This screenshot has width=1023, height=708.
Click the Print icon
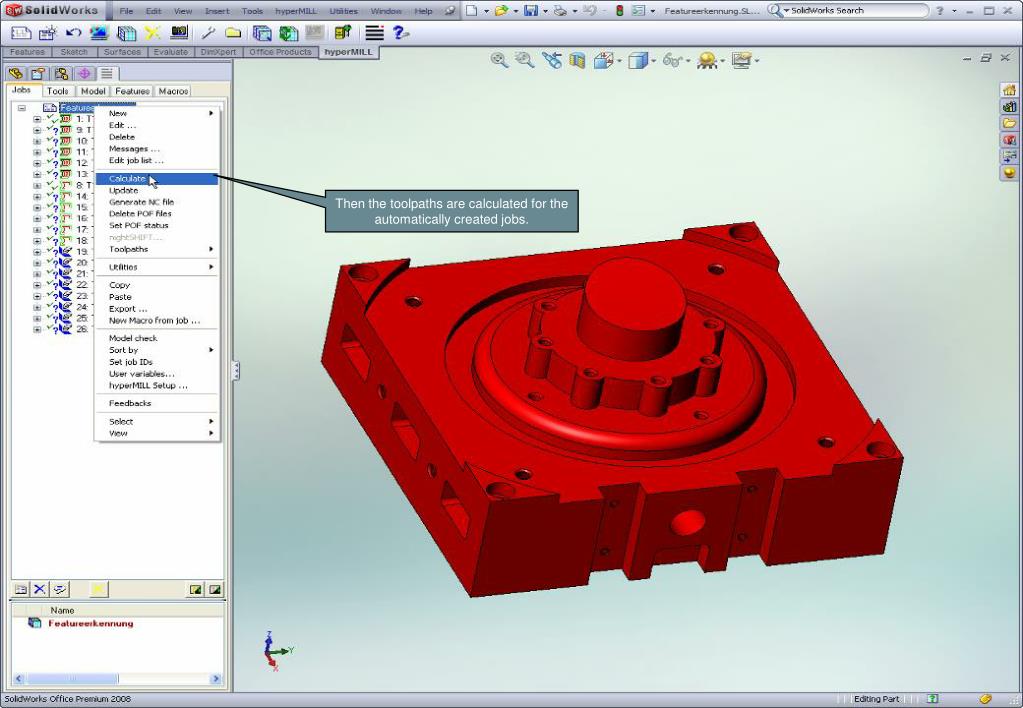click(560, 10)
